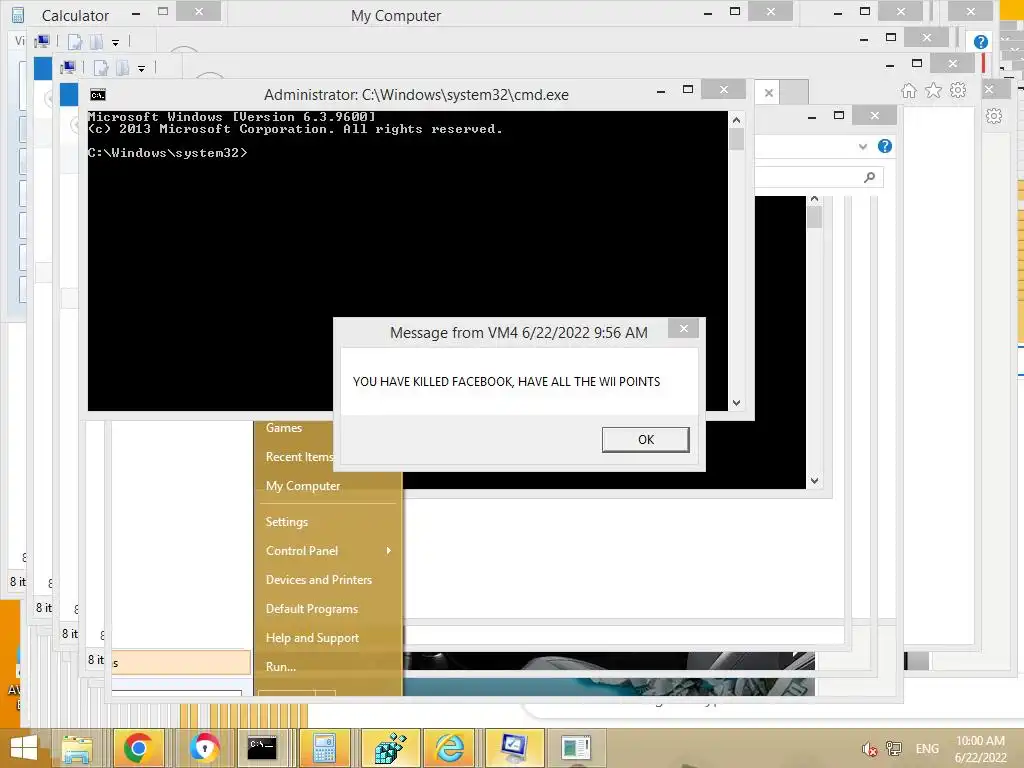This screenshot has height=768, width=1024.
Task: Click the muted volume tray icon
Action: click(x=869, y=749)
